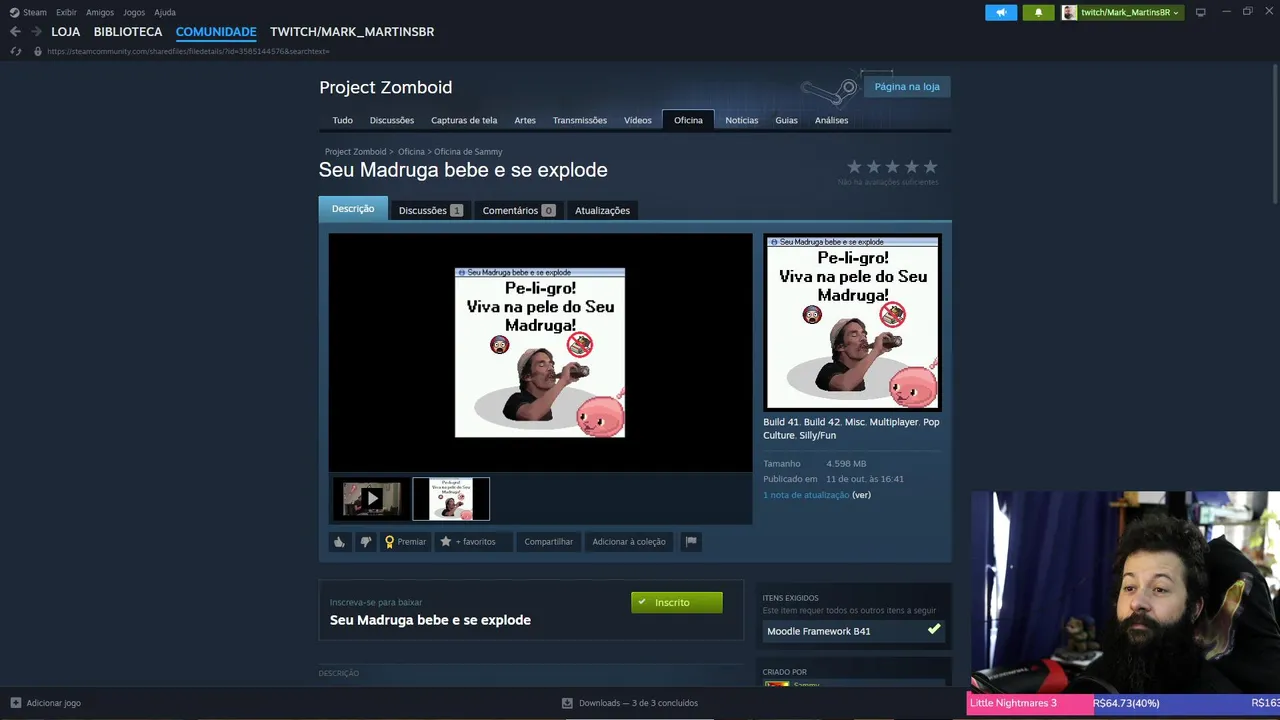Open the Guias hub tab
Screen dimensions: 1280x720
click(786, 120)
